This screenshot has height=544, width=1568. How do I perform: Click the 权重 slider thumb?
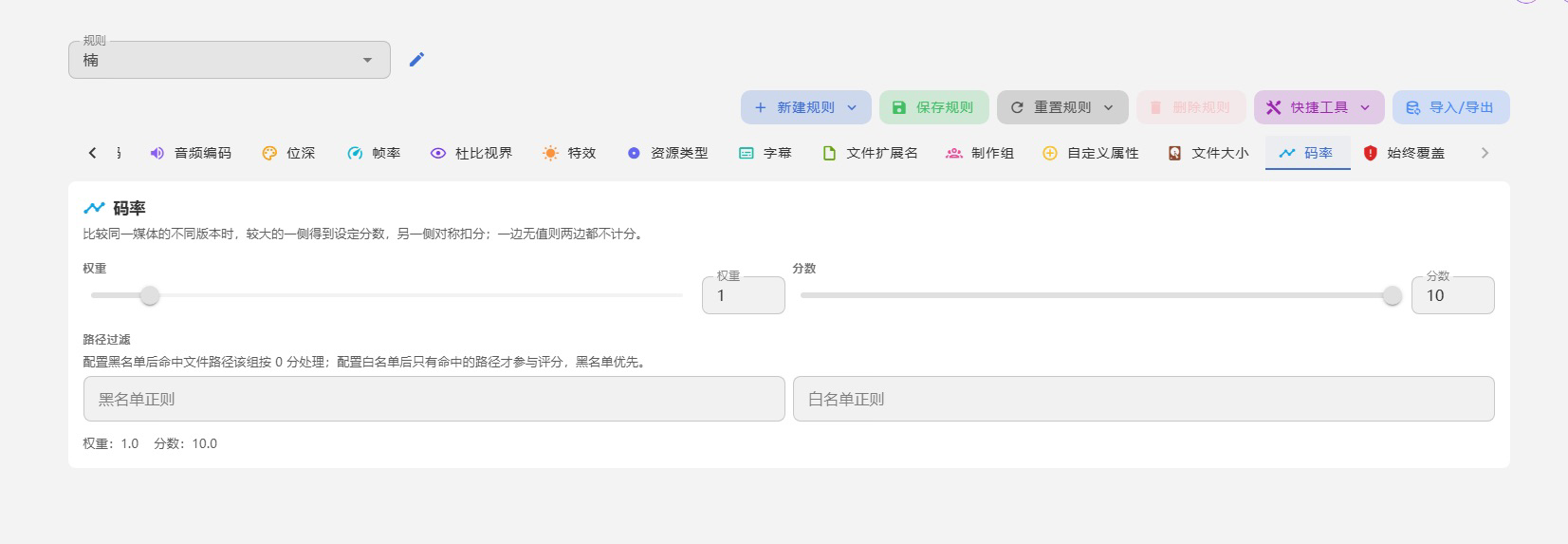click(149, 295)
